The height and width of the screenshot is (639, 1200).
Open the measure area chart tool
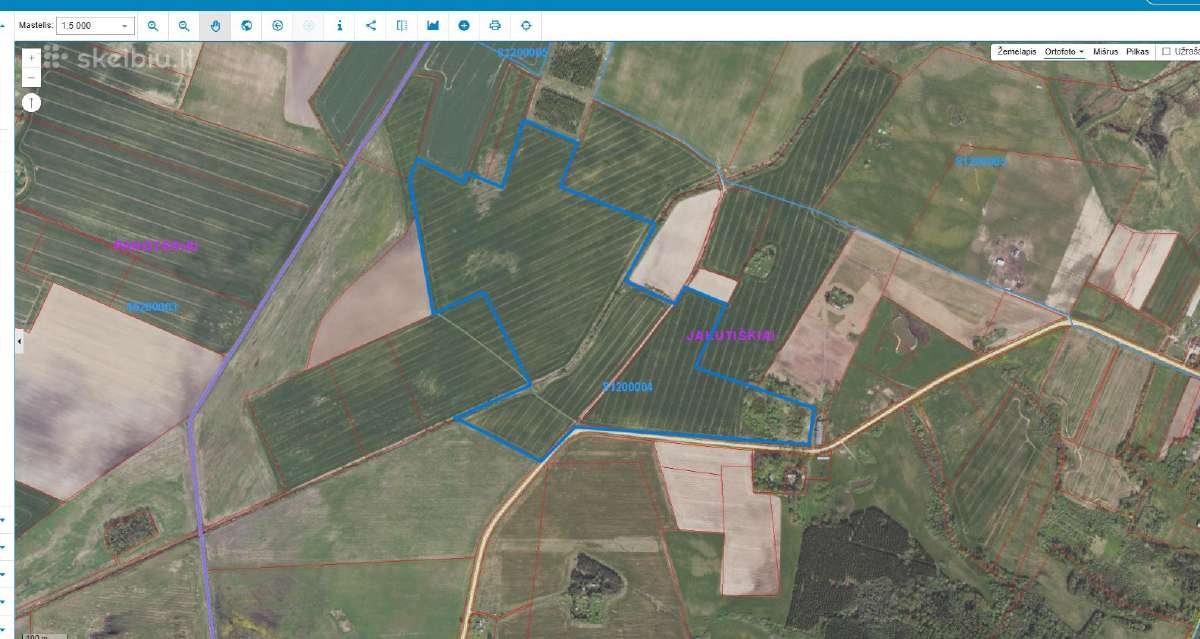pyautogui.click(x=433, y=26)
